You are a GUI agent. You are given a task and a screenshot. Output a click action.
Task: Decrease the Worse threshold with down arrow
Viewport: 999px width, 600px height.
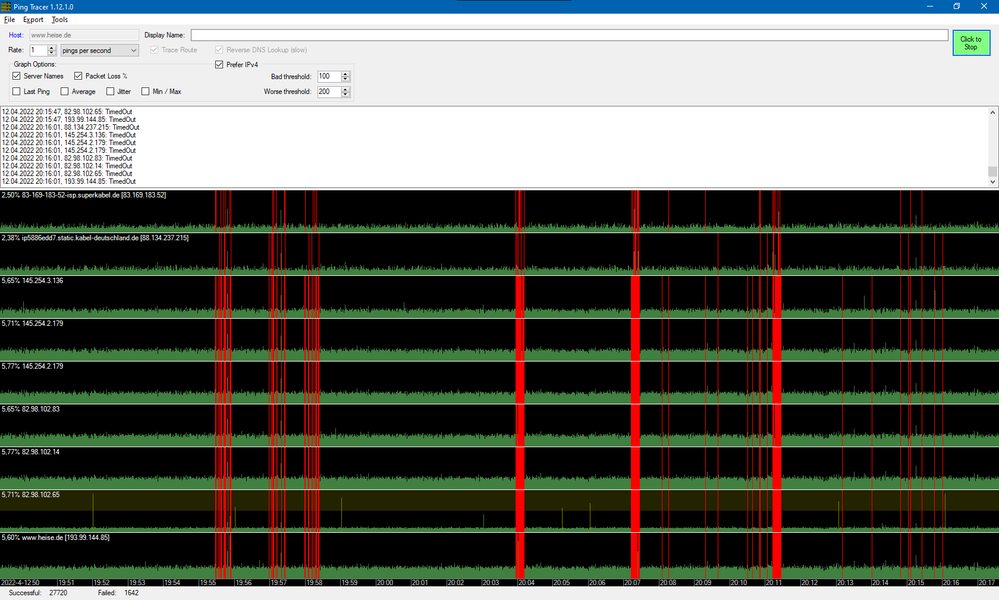[x=345, y=94]
